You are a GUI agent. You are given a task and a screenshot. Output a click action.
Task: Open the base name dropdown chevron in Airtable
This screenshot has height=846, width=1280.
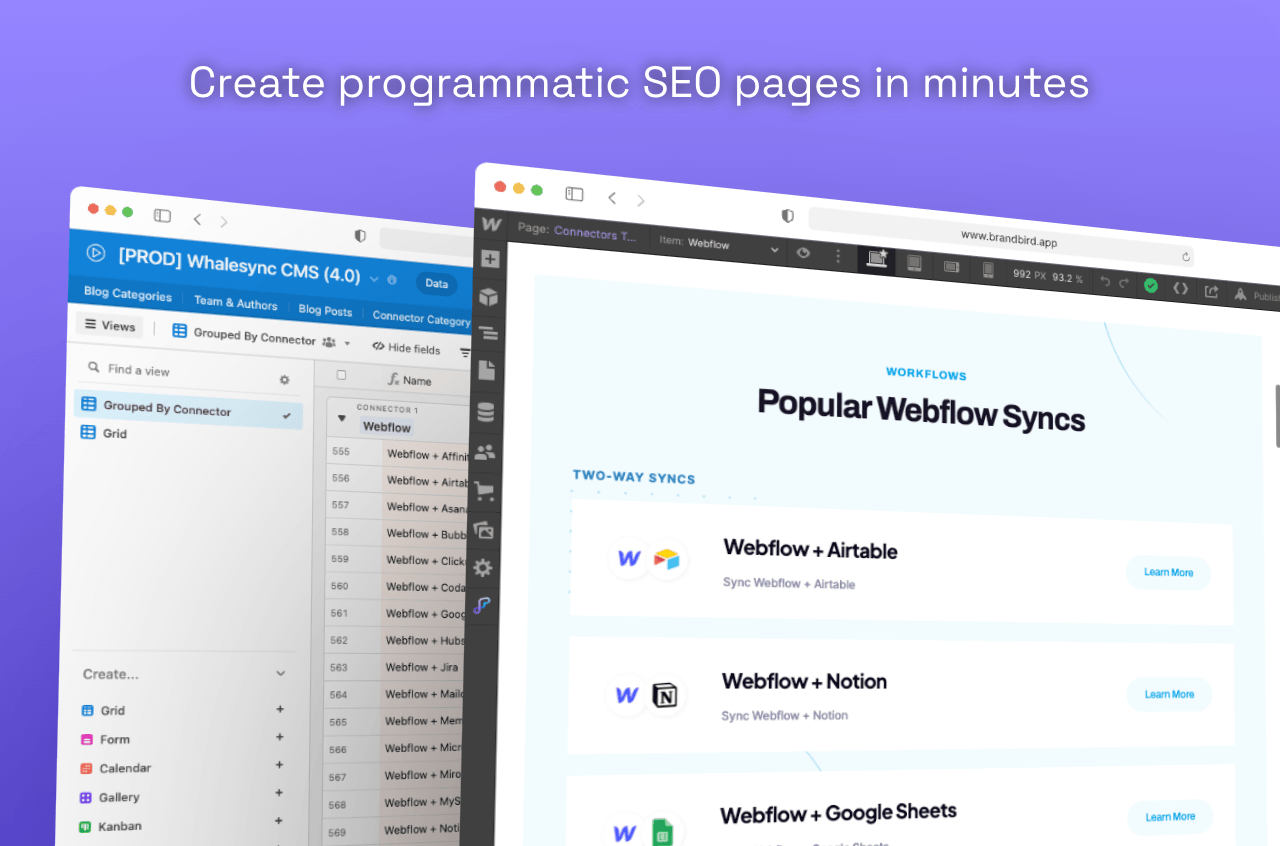374,279
